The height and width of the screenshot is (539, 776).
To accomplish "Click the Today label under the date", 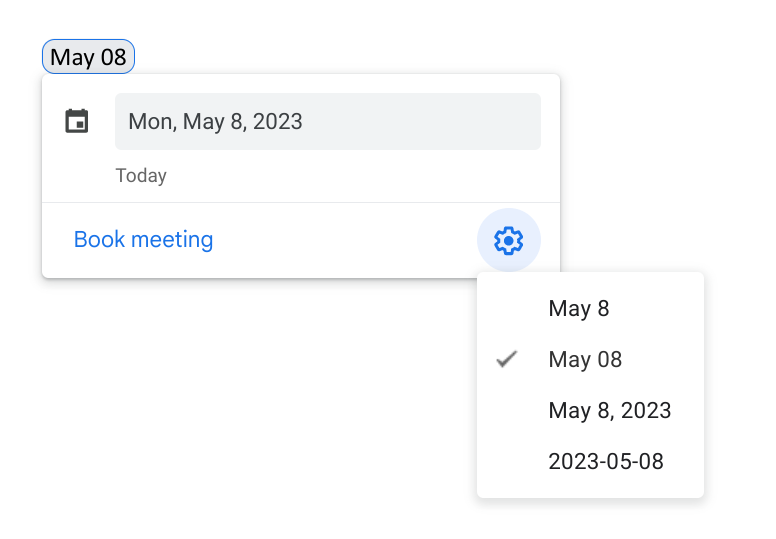I will 141,176.
